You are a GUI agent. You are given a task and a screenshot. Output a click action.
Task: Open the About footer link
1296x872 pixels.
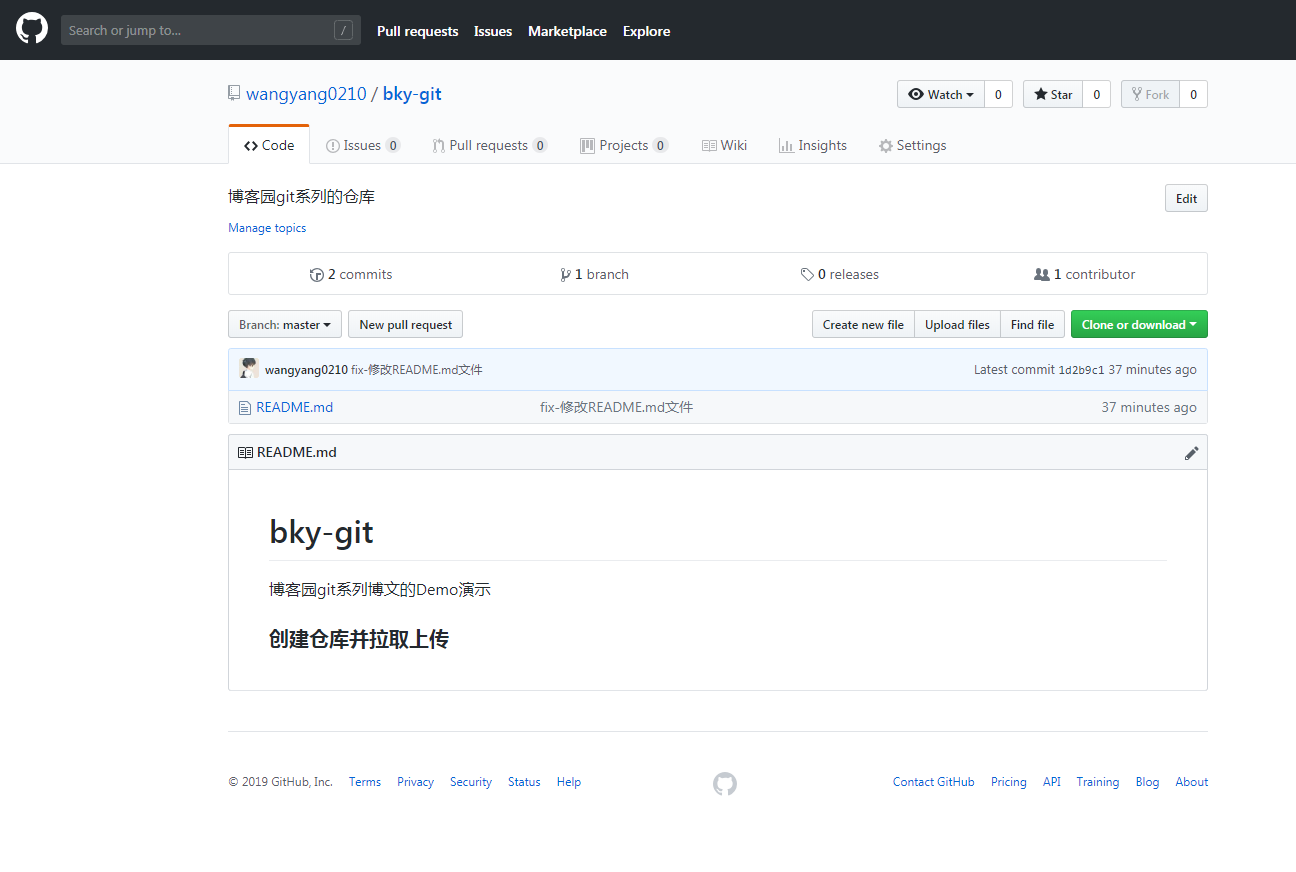[x=1192, y=782]
